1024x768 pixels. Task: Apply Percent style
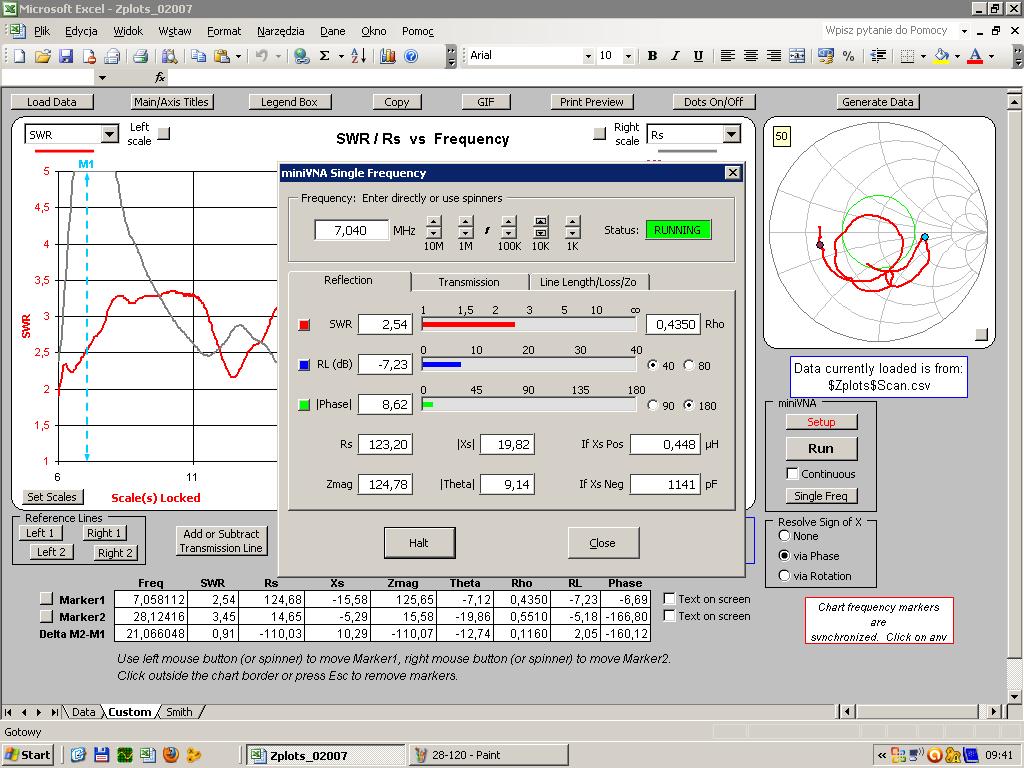[848, 56]
